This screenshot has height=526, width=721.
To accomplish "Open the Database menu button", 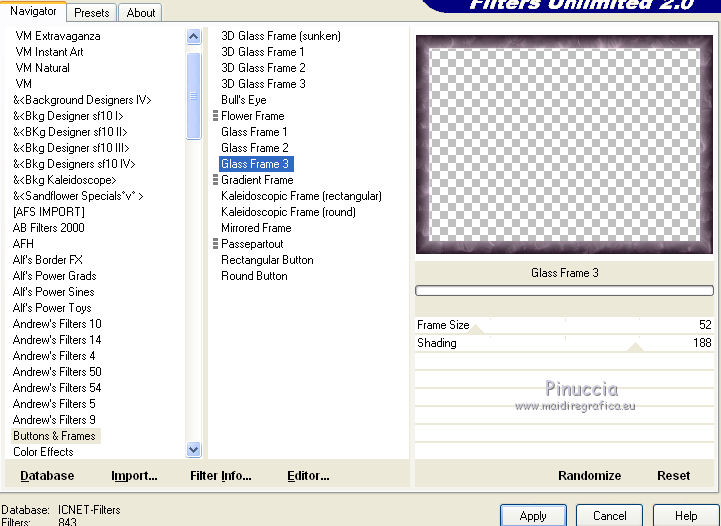I will [47, 475].
